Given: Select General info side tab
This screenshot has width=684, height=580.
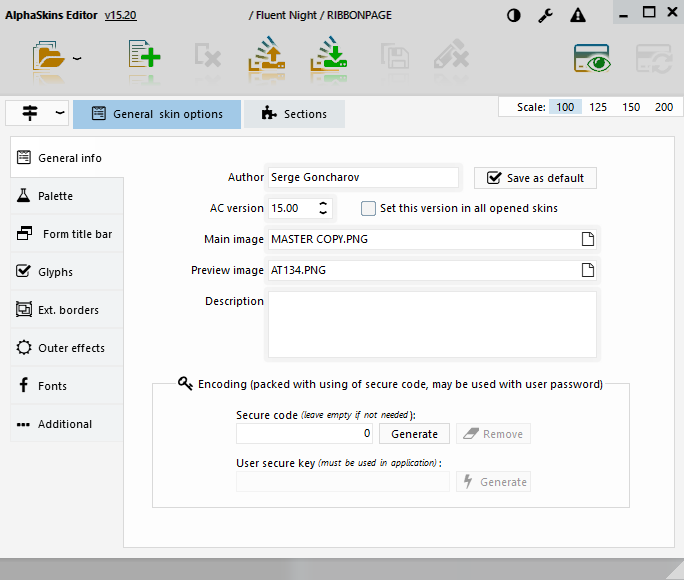Looking at the screenshot, I should (67, 158).
